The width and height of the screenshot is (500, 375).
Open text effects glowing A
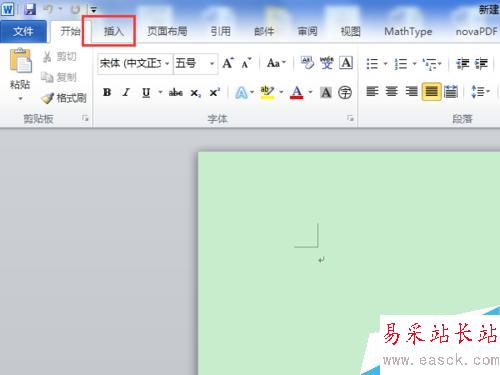(x=241, y=92)
